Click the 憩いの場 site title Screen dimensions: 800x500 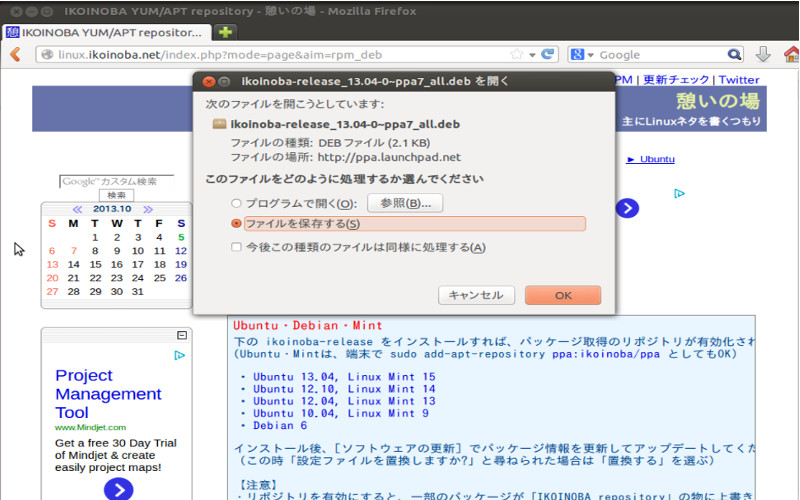click(x=718, y=101)
